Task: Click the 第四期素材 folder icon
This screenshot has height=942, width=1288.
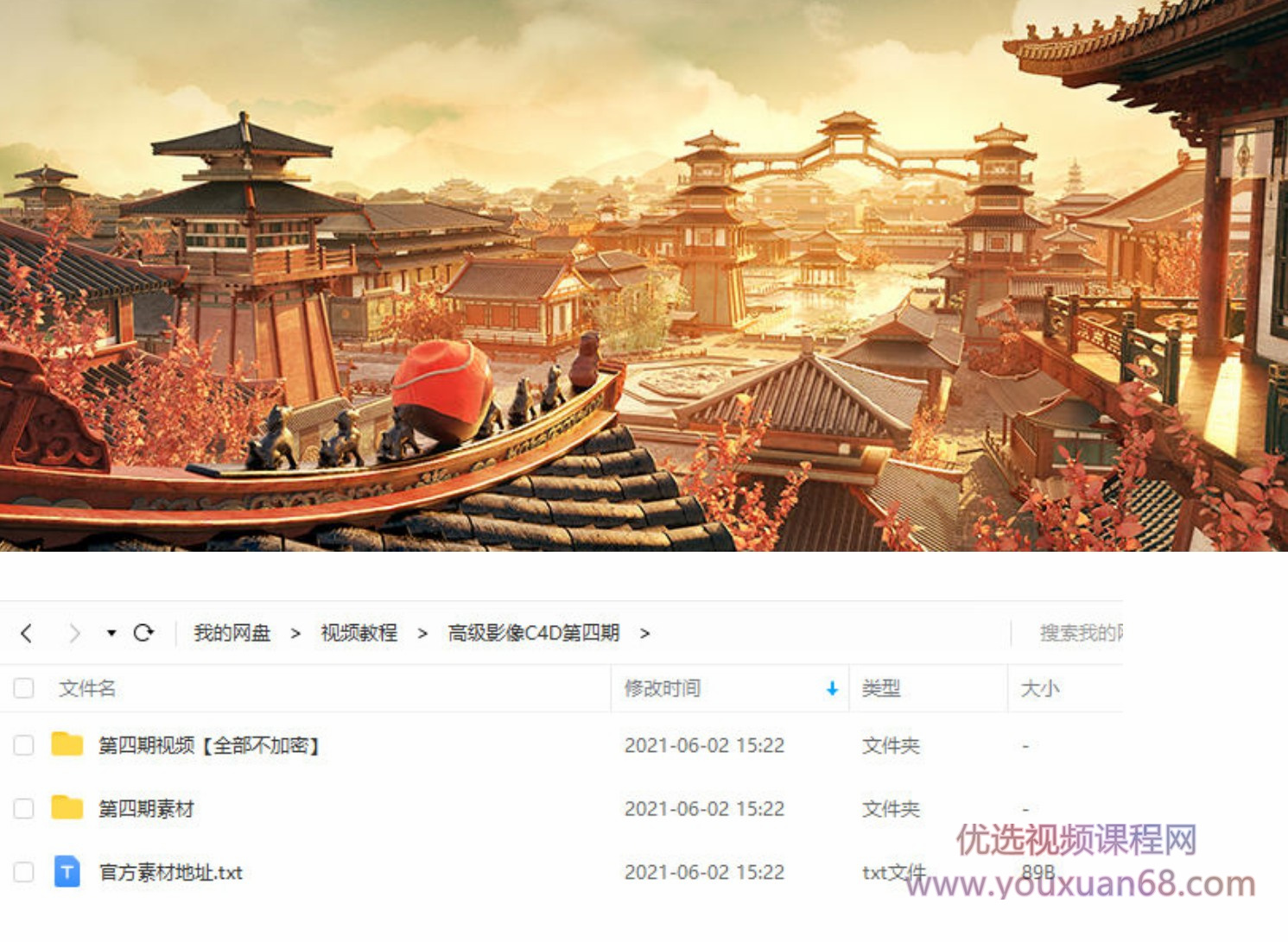Action: (67, 807)
